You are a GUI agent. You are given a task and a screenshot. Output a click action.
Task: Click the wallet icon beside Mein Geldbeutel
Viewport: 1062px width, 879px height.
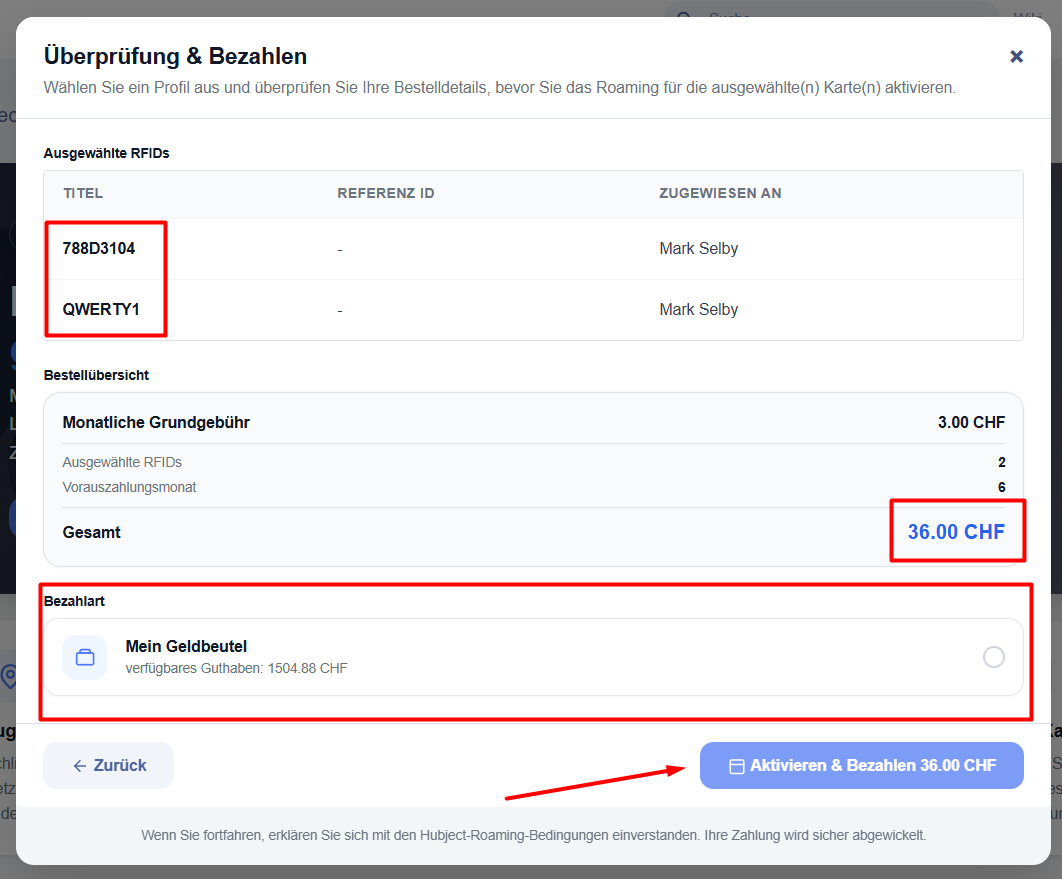[85, 657]
